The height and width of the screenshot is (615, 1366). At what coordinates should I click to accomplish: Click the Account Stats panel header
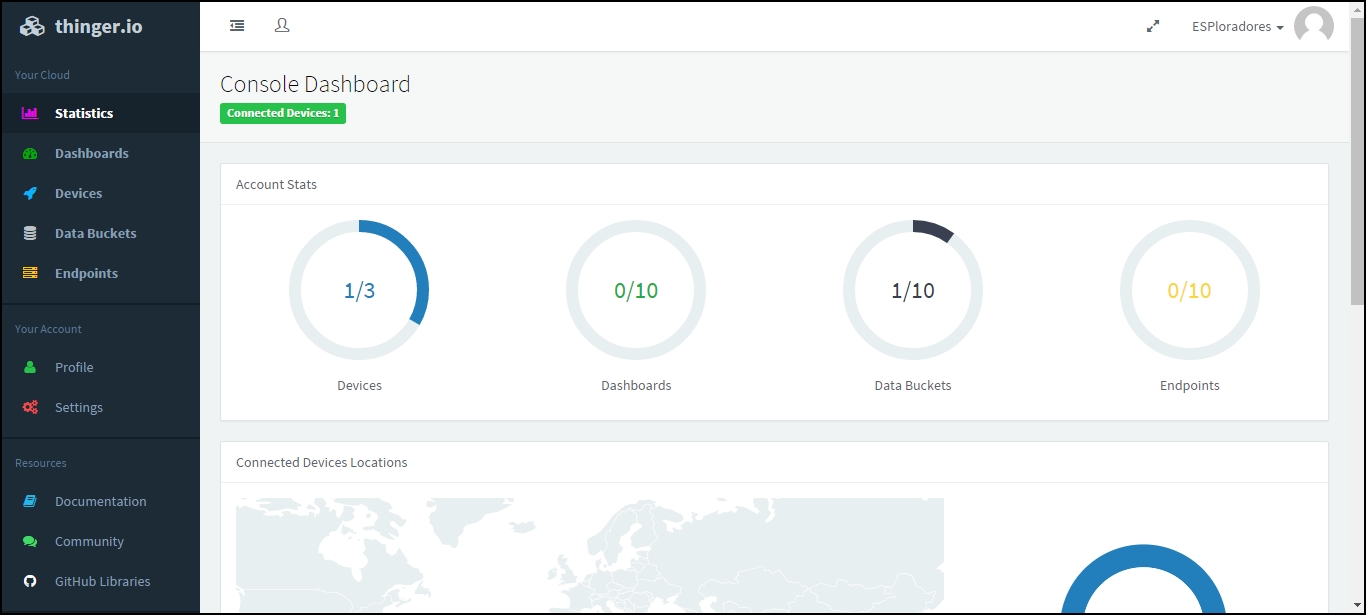tap(774, 184)
